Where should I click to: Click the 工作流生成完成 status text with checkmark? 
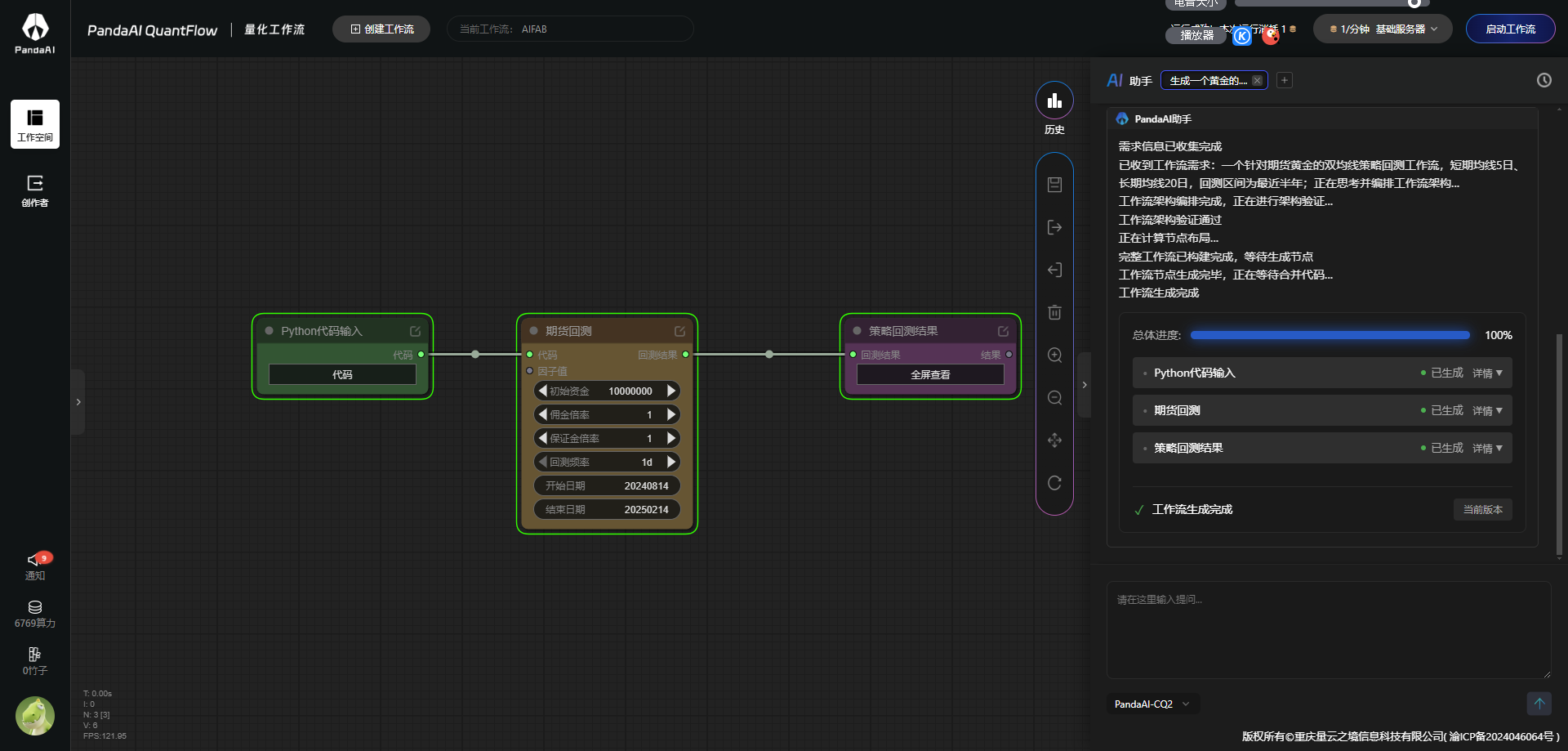pos(1183,509)
